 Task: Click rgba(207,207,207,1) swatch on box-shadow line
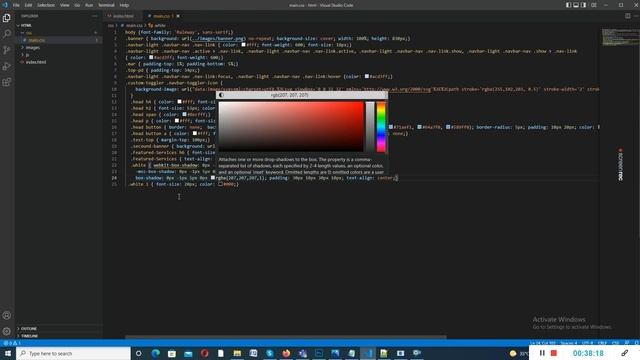coord(213,178)
